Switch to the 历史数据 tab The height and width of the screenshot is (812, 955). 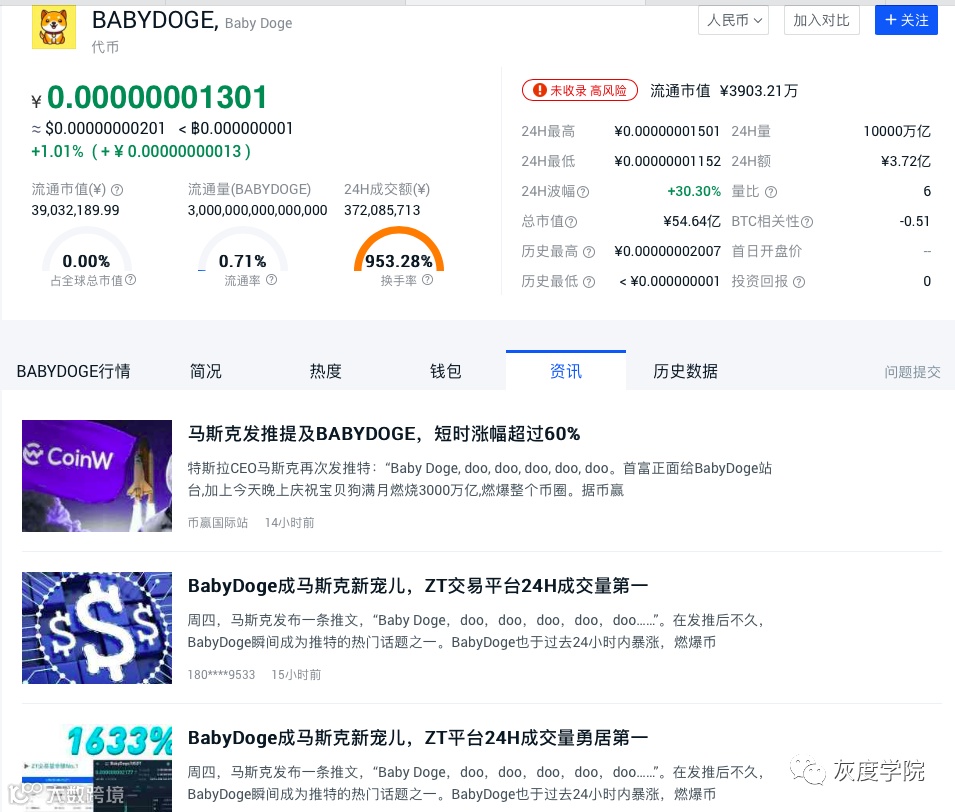[685, 371]
